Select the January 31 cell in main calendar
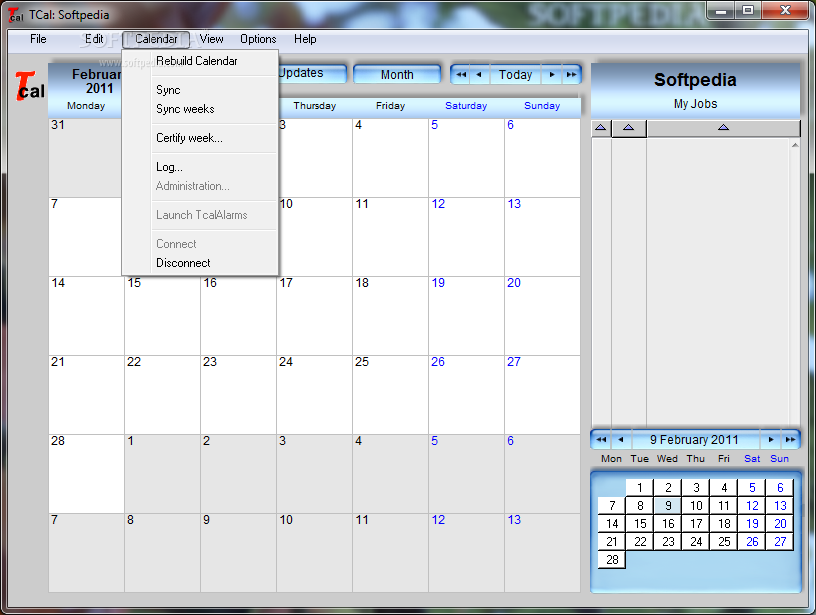 pyautogui.click(x=85, y=158)
